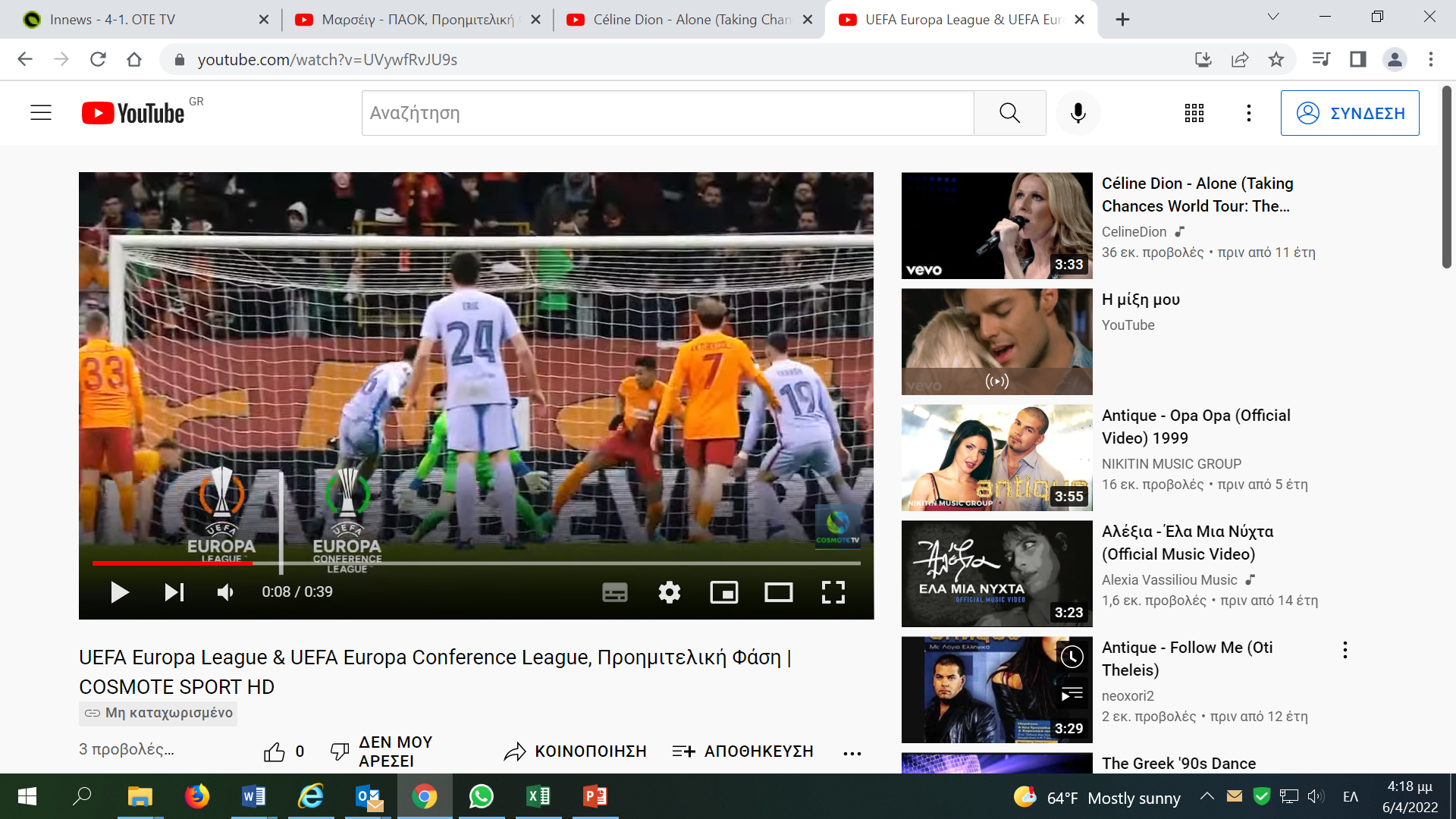Open YouTube apps grid
The width and height of the screenshot is (1456, 819).
[x=1194, y=113]
